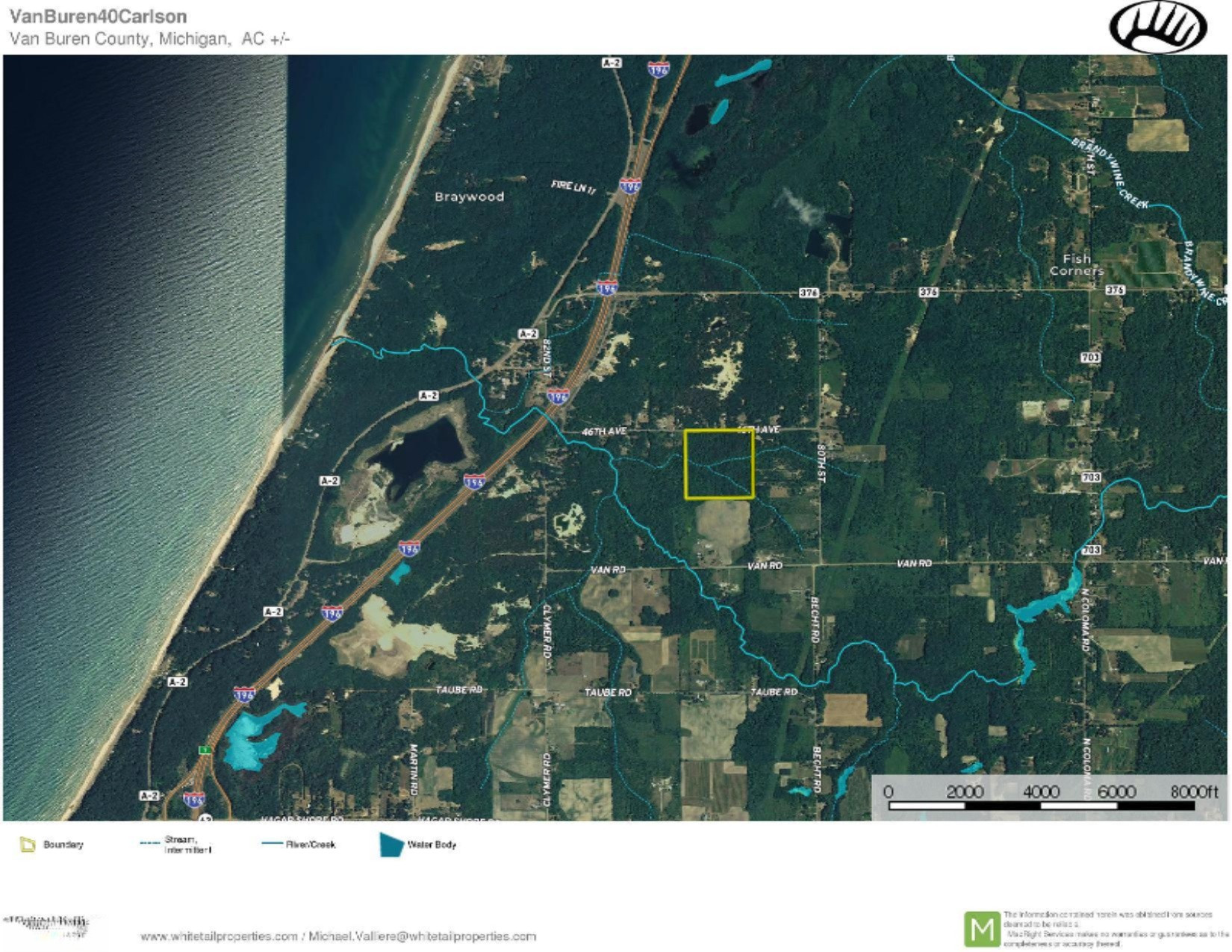Click the blurred logo beside the website link
Viewport: 1232px width, 952px height.
[x=46, y=927]
